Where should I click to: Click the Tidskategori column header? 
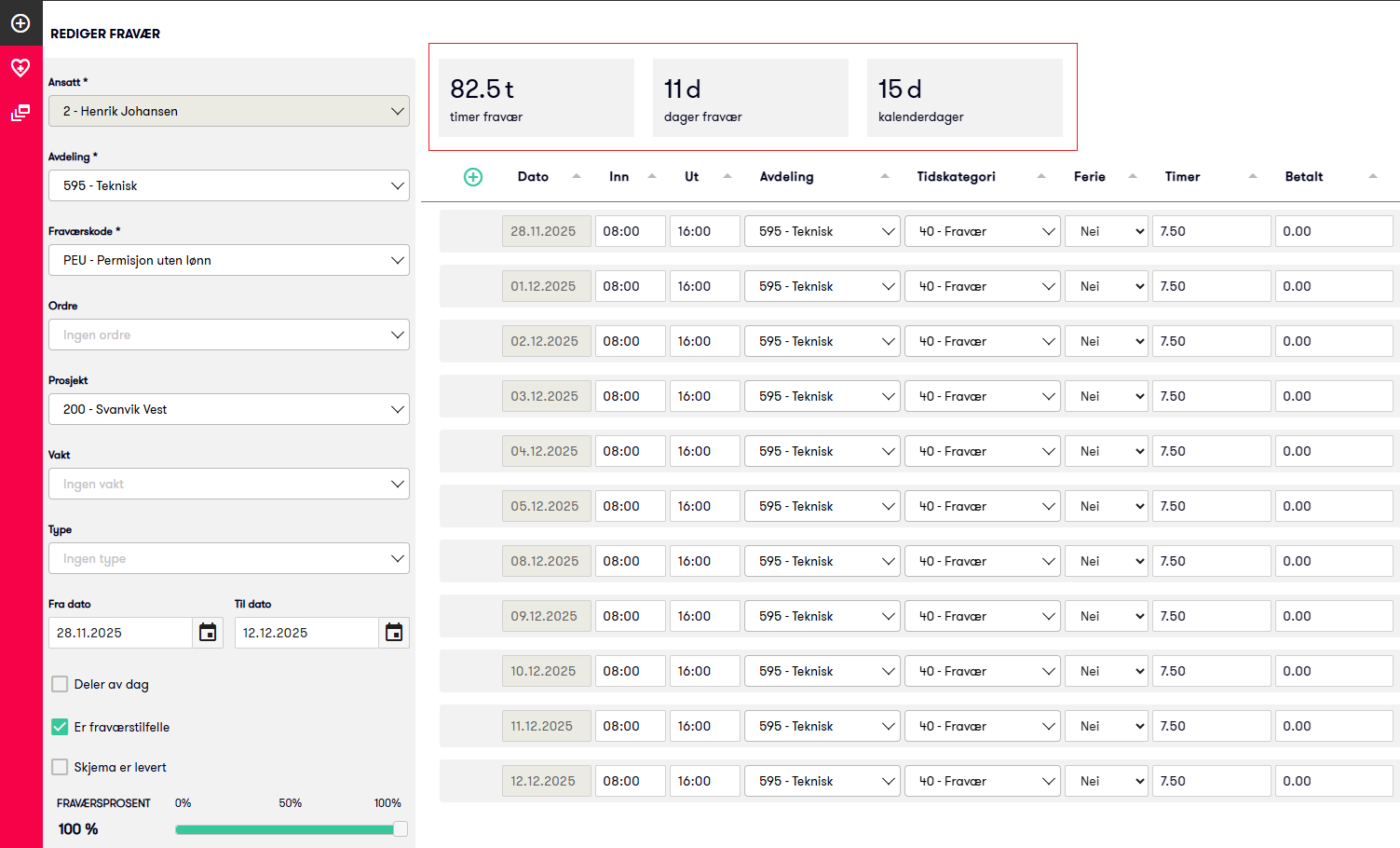(x=956, y=177)
